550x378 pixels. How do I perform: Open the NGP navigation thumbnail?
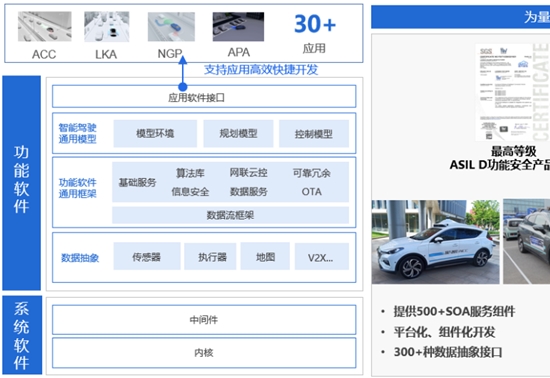171,27
